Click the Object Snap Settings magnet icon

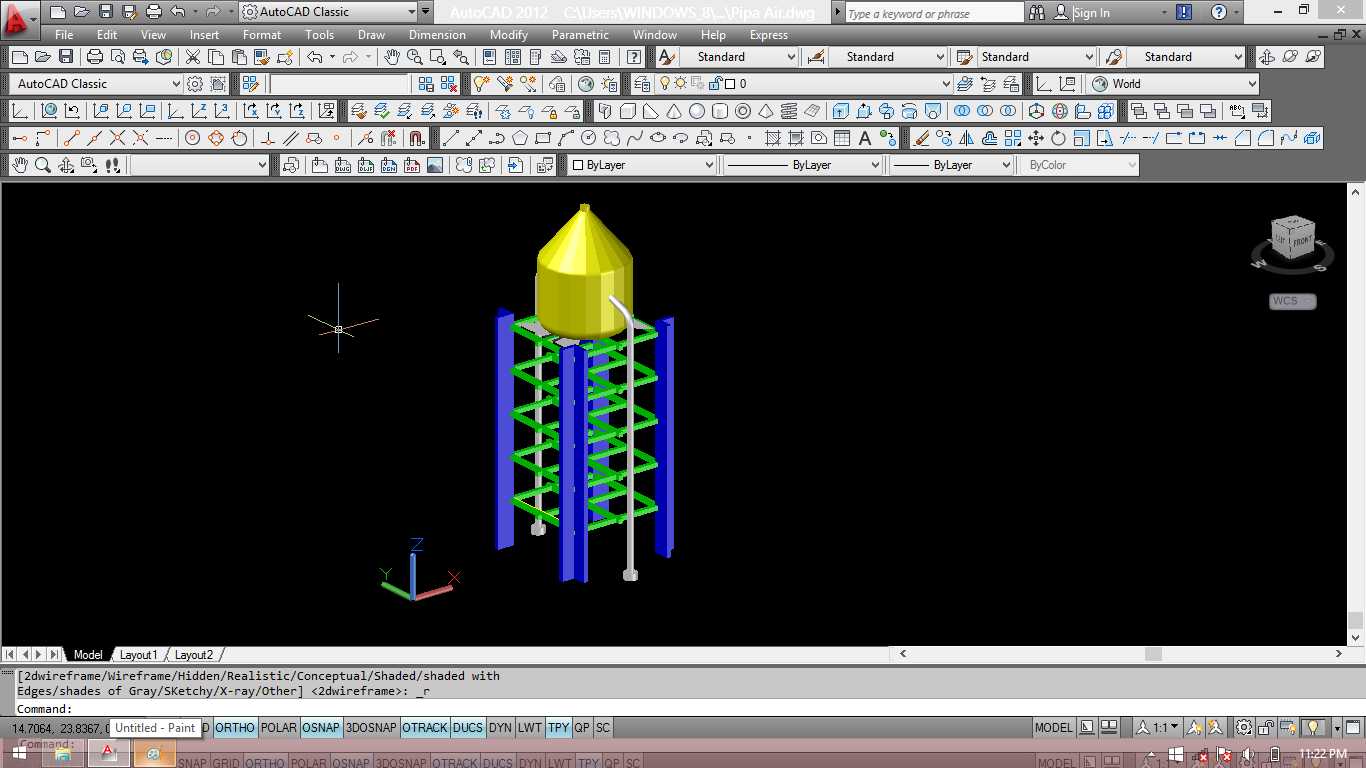417,138
